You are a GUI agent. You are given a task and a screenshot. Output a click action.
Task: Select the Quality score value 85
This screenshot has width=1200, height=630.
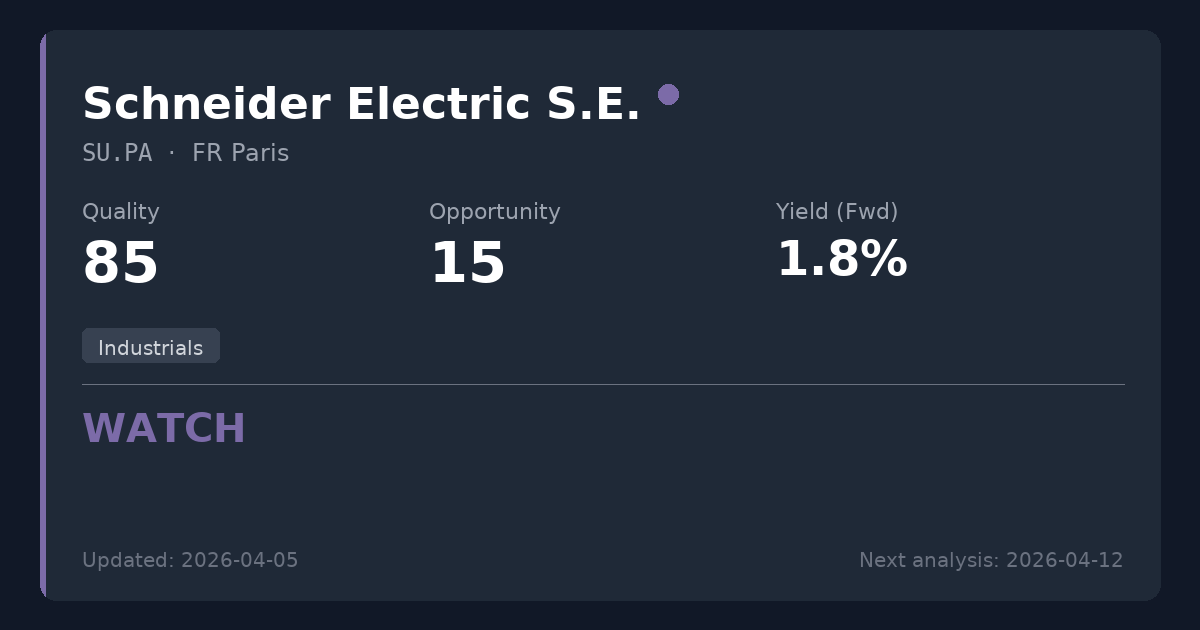(121, 264)
